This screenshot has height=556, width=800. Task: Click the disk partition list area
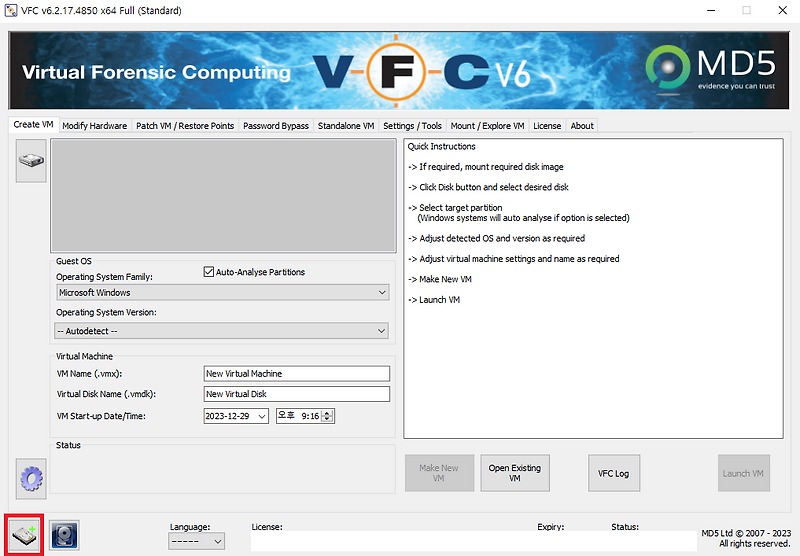[223, 196]
